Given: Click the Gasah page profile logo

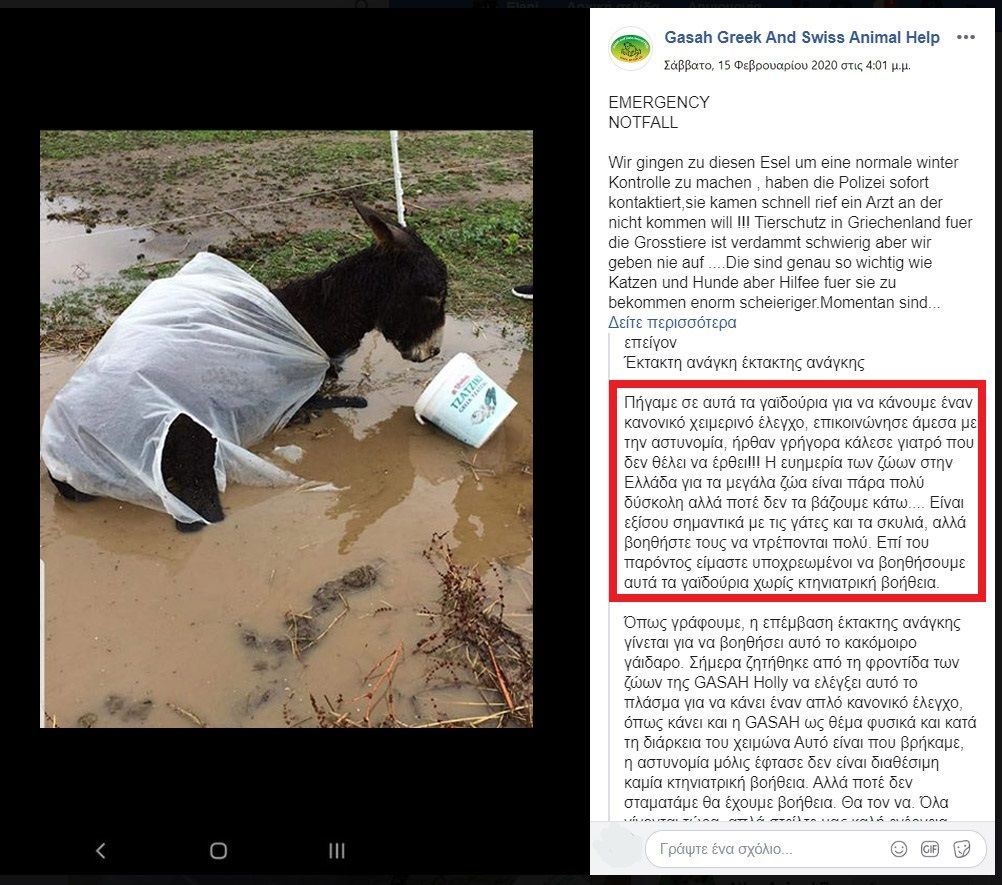Looking at the screenshot, I should coord(630,49).
